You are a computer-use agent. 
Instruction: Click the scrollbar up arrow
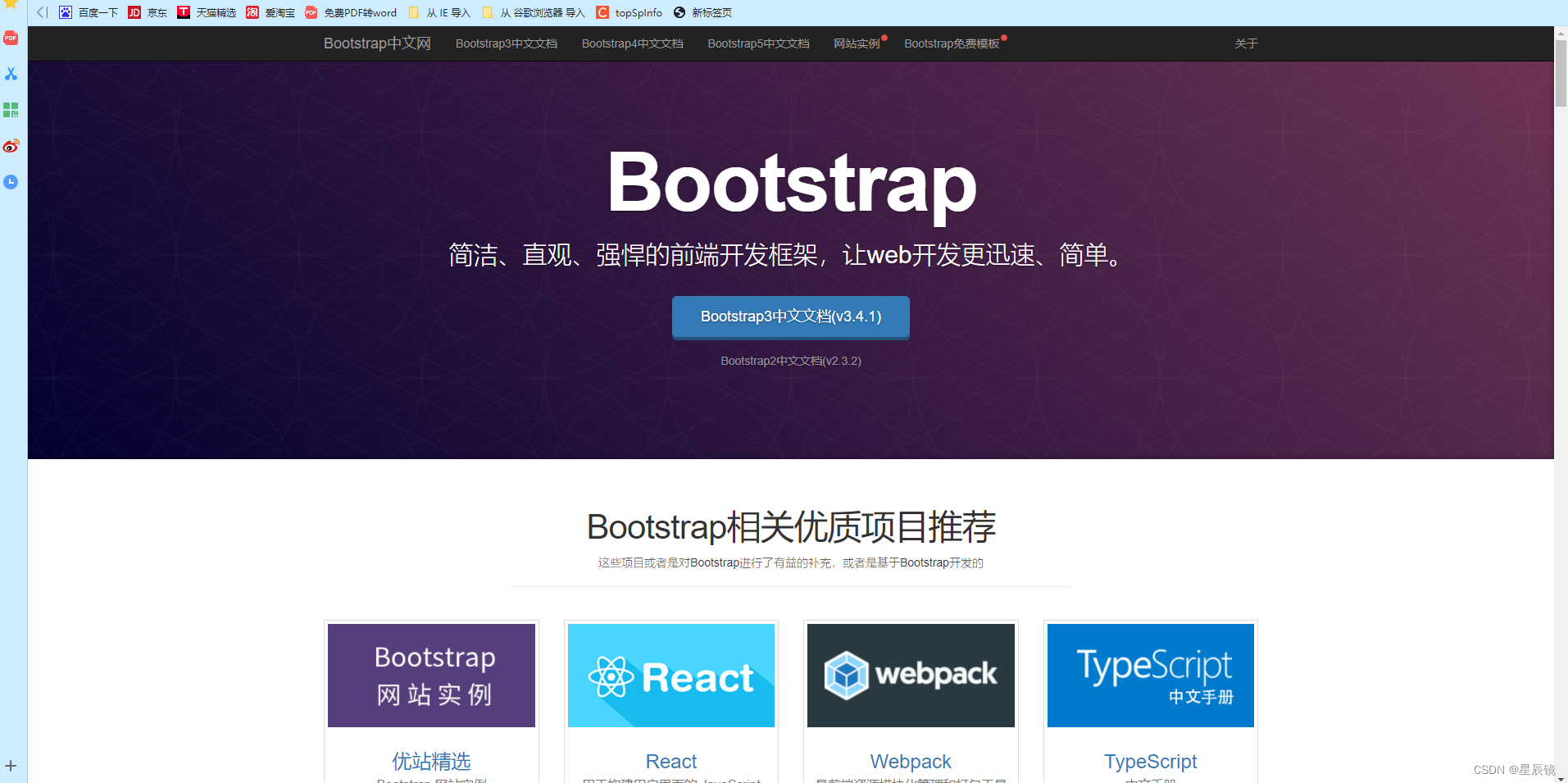coord(1561,33)
